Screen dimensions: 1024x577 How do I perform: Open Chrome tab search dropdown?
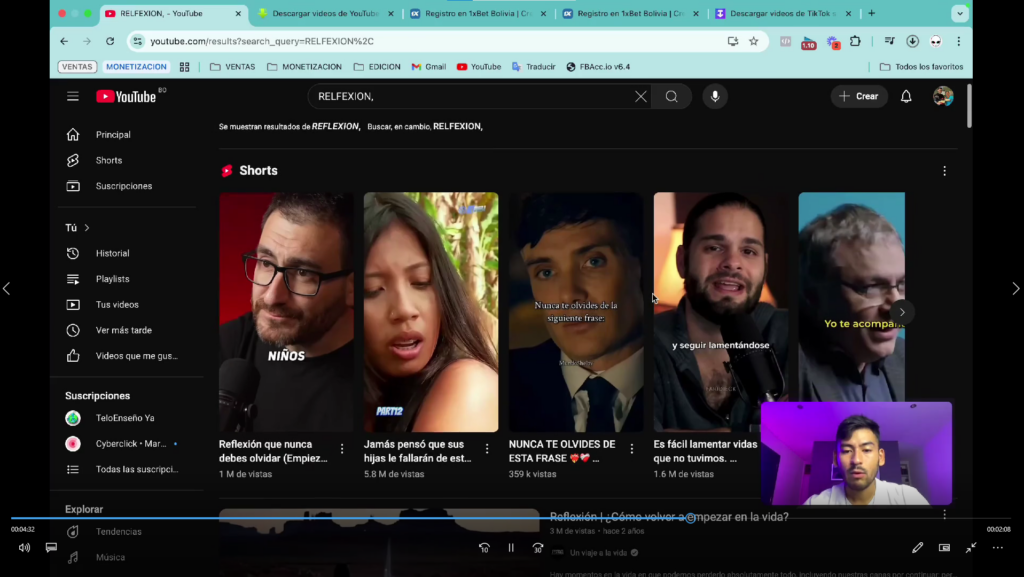(x=959, y=13)
